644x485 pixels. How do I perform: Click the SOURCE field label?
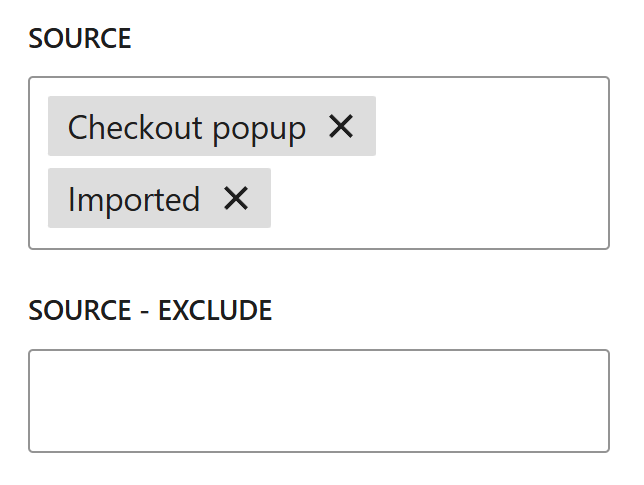click(80, 39)
